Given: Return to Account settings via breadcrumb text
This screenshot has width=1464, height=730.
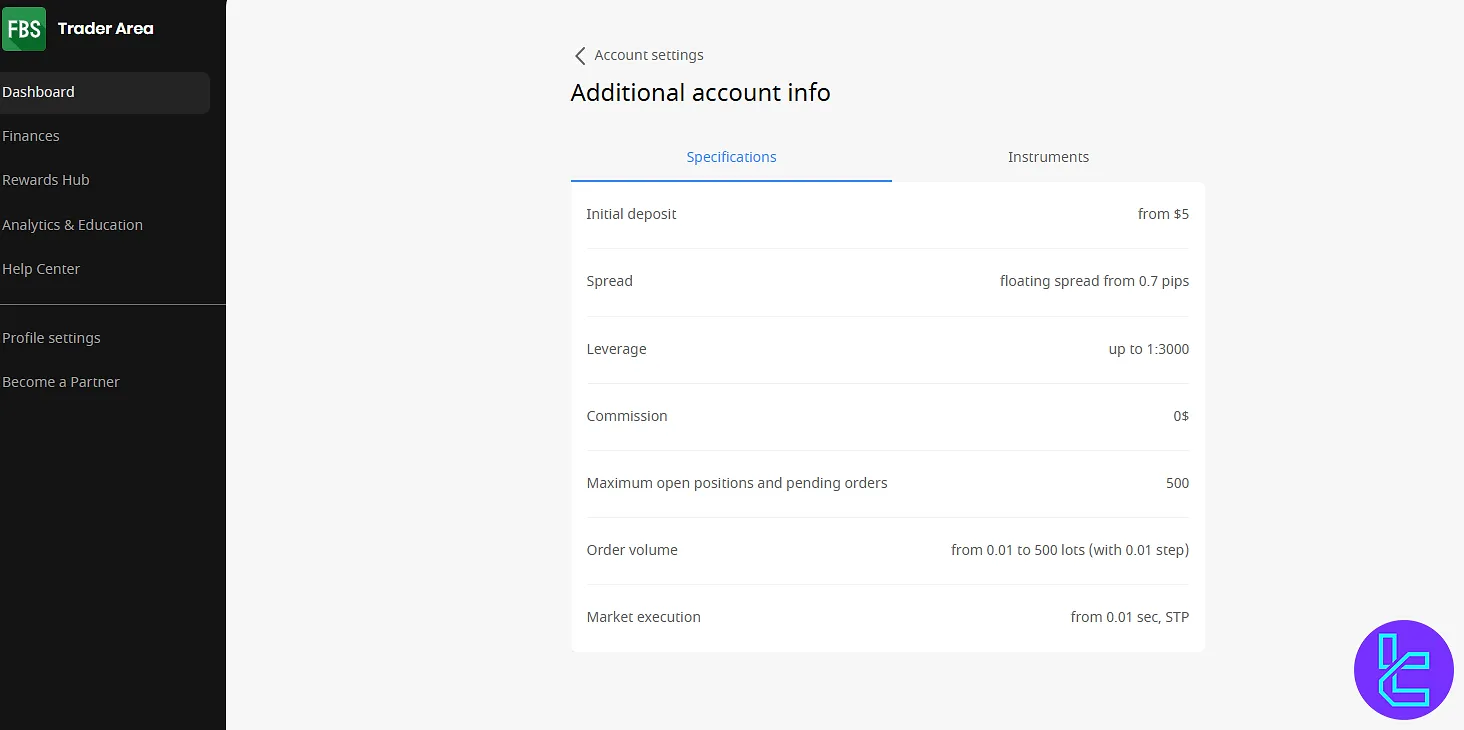Looking at the screenshot, I should pos(648,55).
